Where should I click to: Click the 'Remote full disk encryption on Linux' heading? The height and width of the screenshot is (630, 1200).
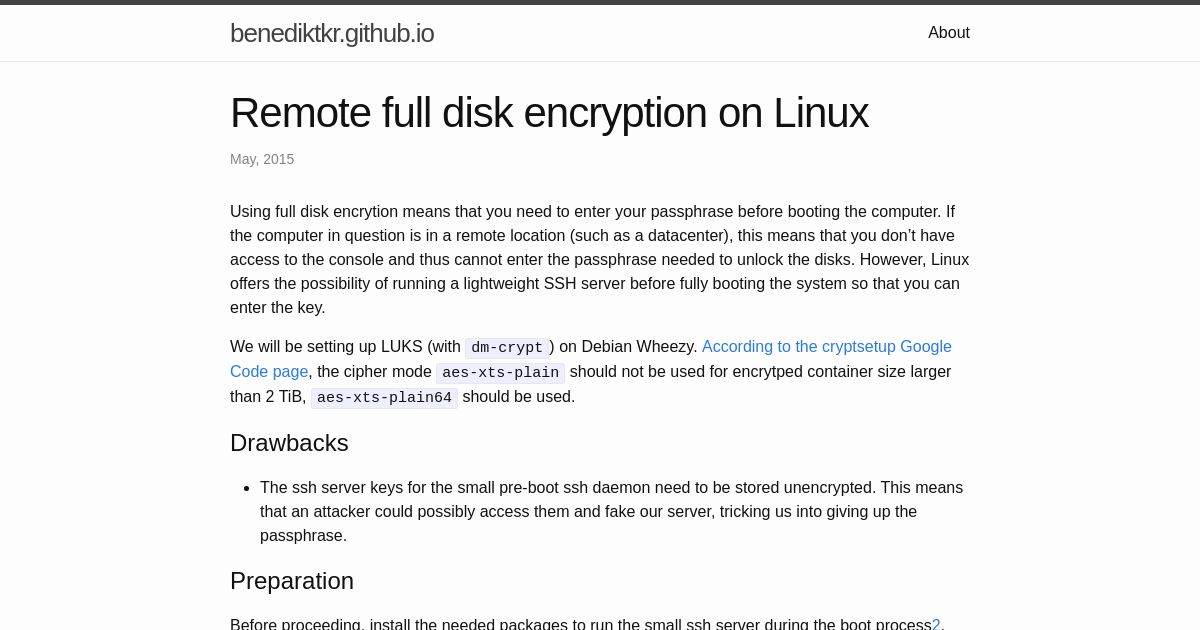[x=549, y=113]
